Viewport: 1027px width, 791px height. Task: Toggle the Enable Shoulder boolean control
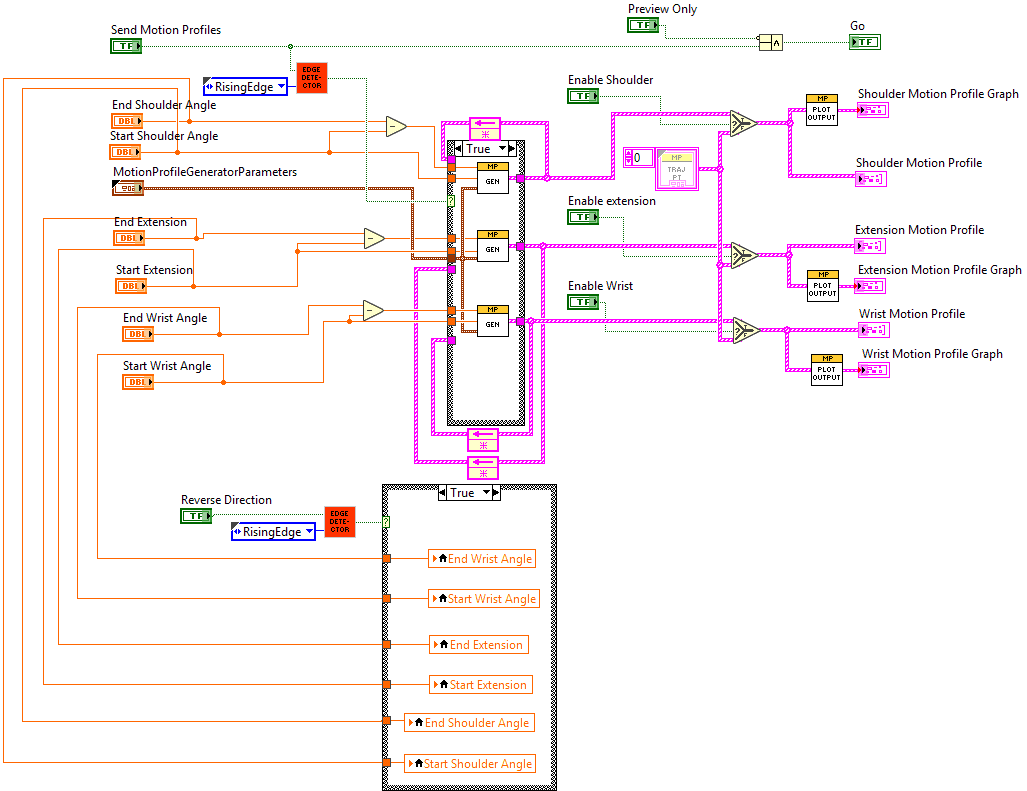(x=583, y=95)
